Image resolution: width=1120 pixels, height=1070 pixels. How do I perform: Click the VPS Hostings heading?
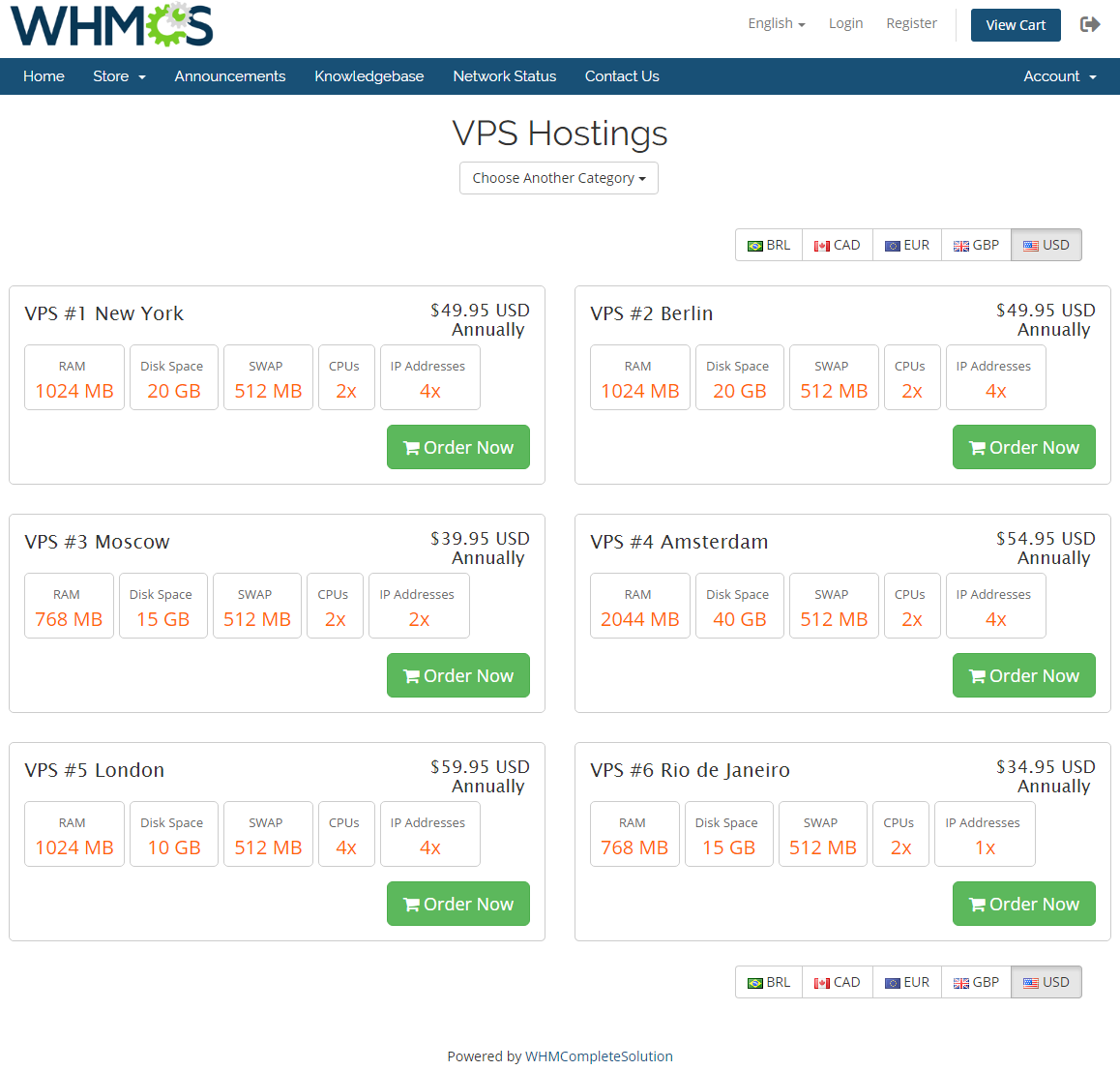pyautogui.click(x=560, y=134)
